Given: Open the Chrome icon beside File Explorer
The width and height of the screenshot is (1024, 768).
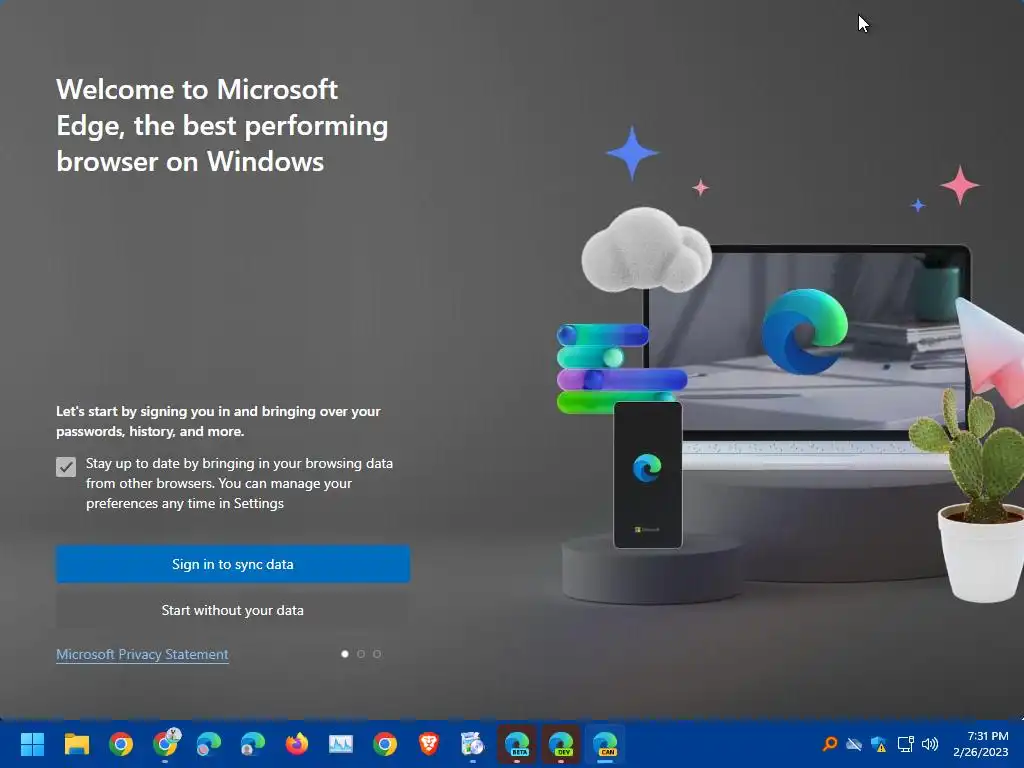Looking at the screenshot, I should pos(121,744).
